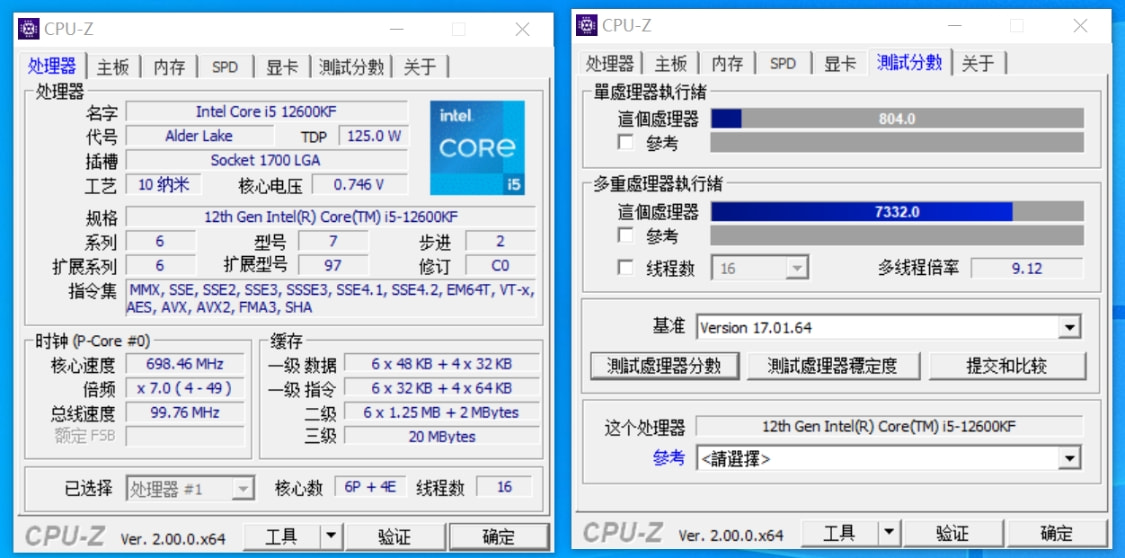Click the 三级 cache value 20 MBytes
Image resolution: width=1125 pixels, height=558 pixels.
pos(442,436)
